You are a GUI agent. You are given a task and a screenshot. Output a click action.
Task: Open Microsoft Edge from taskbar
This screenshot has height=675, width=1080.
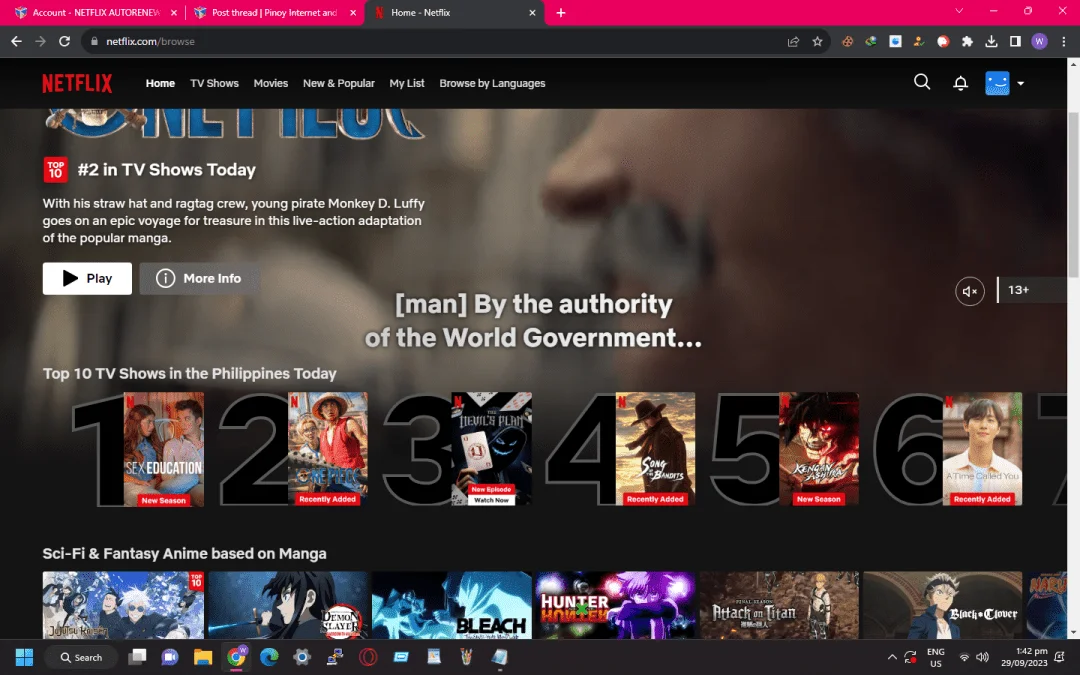[x=269, y=657]
